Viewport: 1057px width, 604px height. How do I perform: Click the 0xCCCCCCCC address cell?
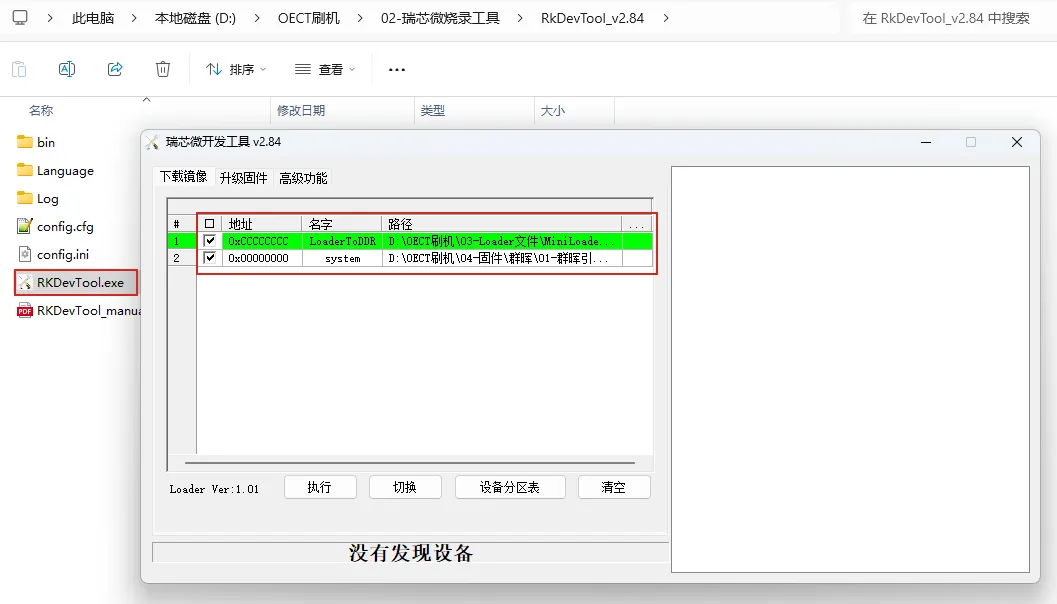coord(262,241)
